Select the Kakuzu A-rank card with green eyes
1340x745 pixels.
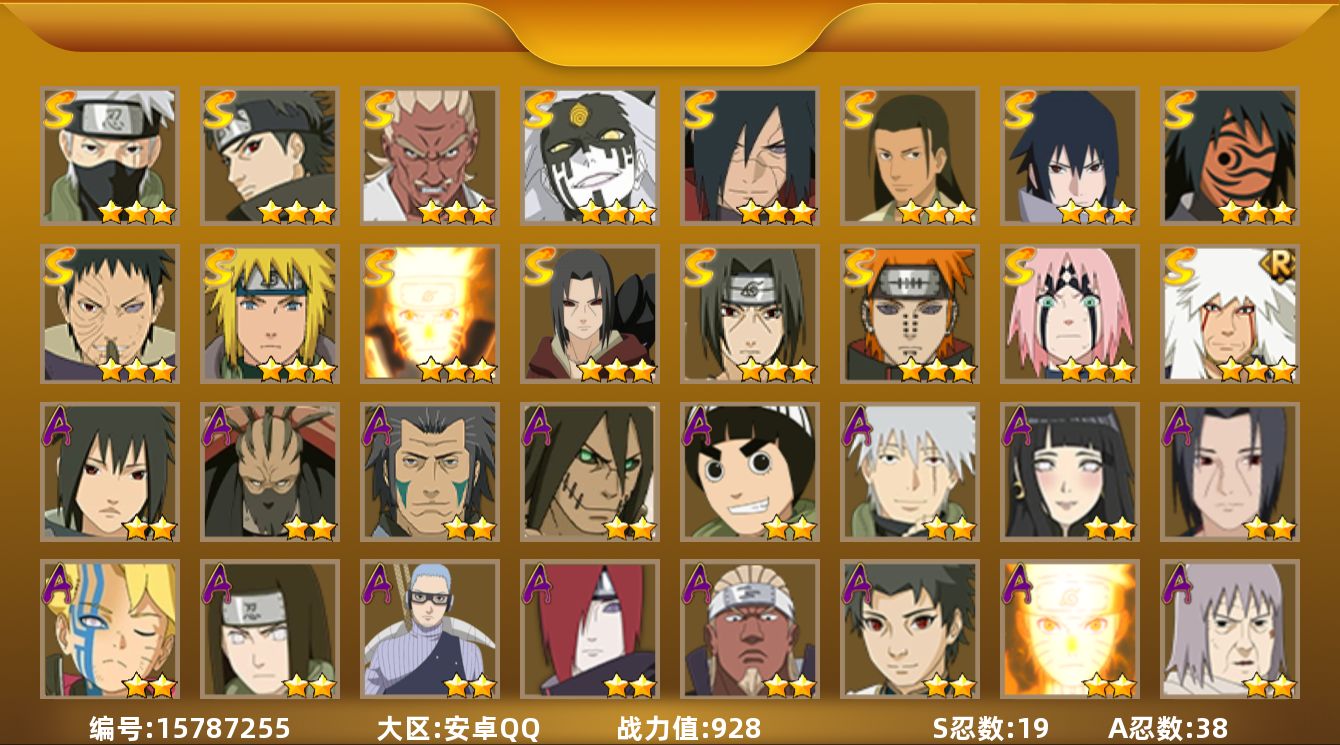[589, 472]
